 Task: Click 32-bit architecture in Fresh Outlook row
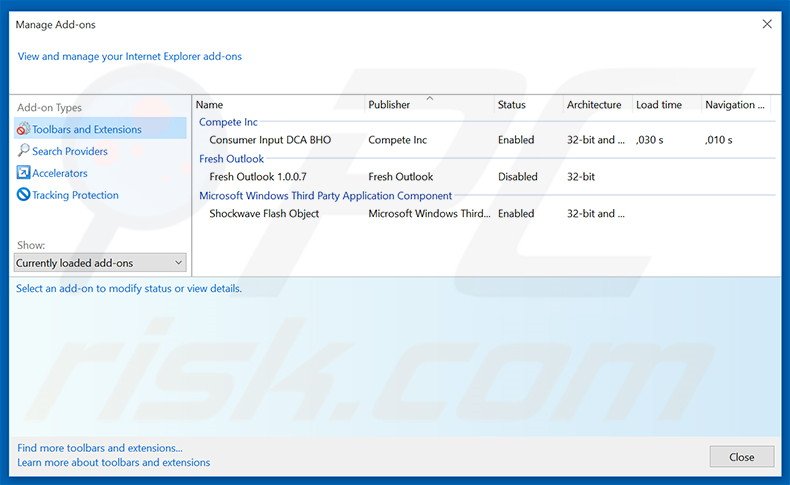click(x=581, y=177)
